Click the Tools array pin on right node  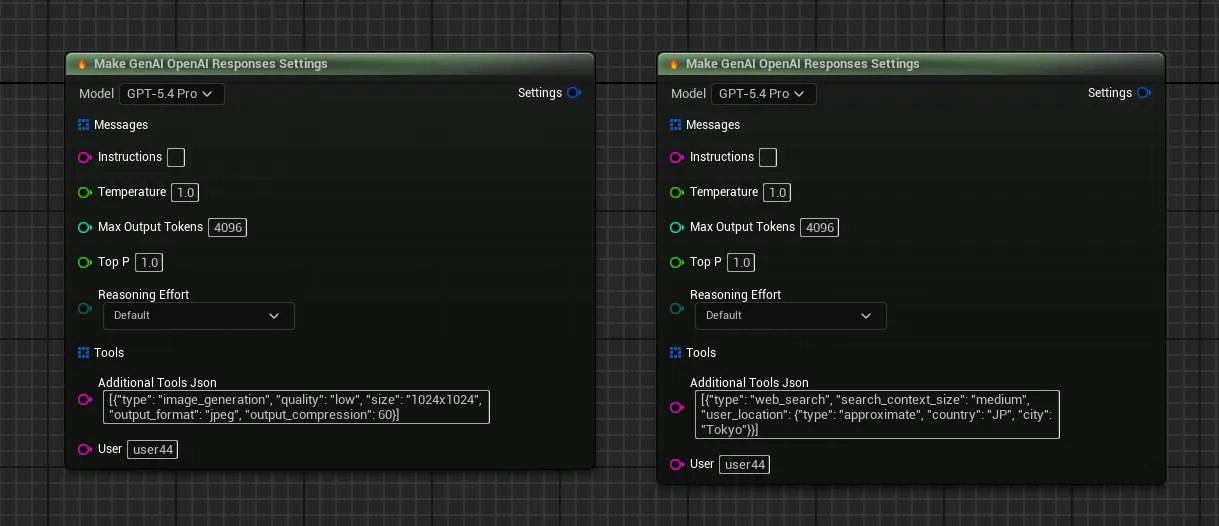tap(676, 353)
